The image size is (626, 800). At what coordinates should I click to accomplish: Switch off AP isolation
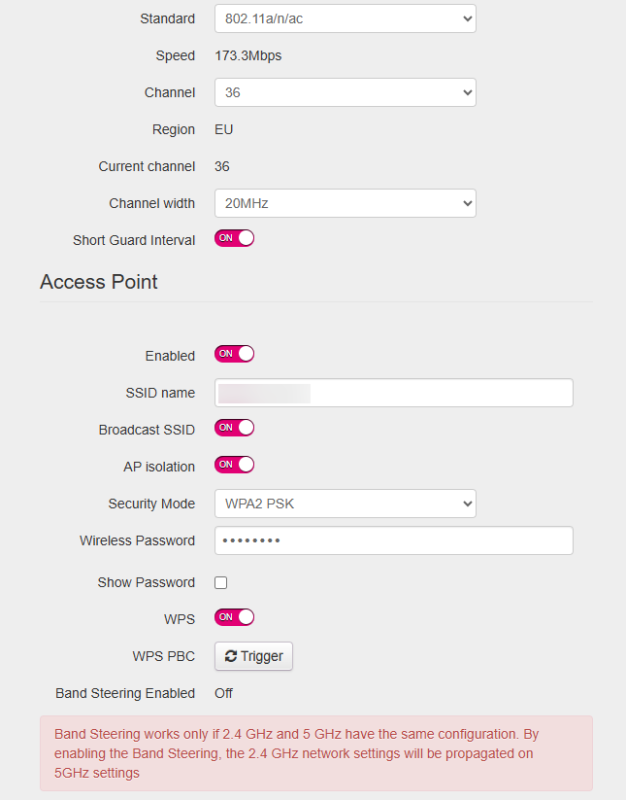click(x=234, y=465)
